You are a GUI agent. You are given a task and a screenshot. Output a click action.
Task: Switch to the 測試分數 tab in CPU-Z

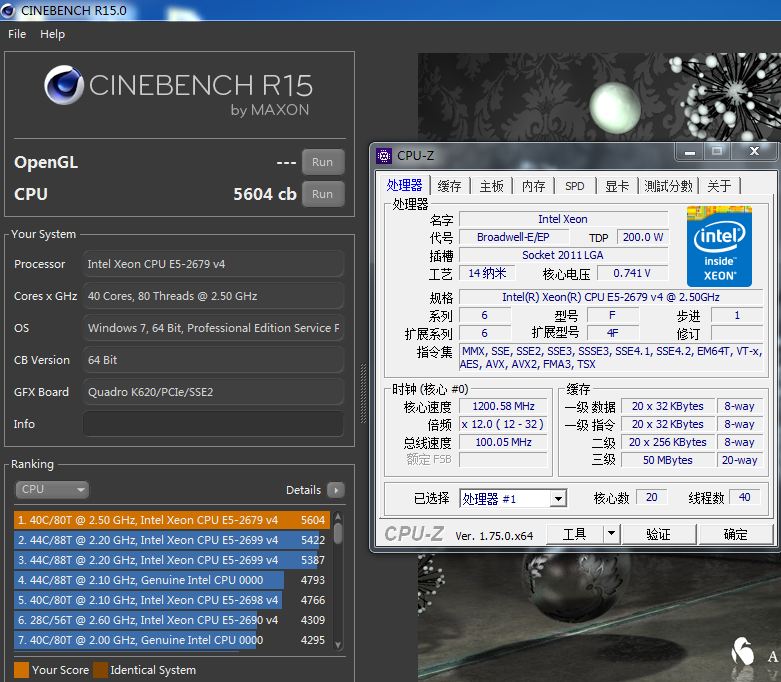[668, 186]
